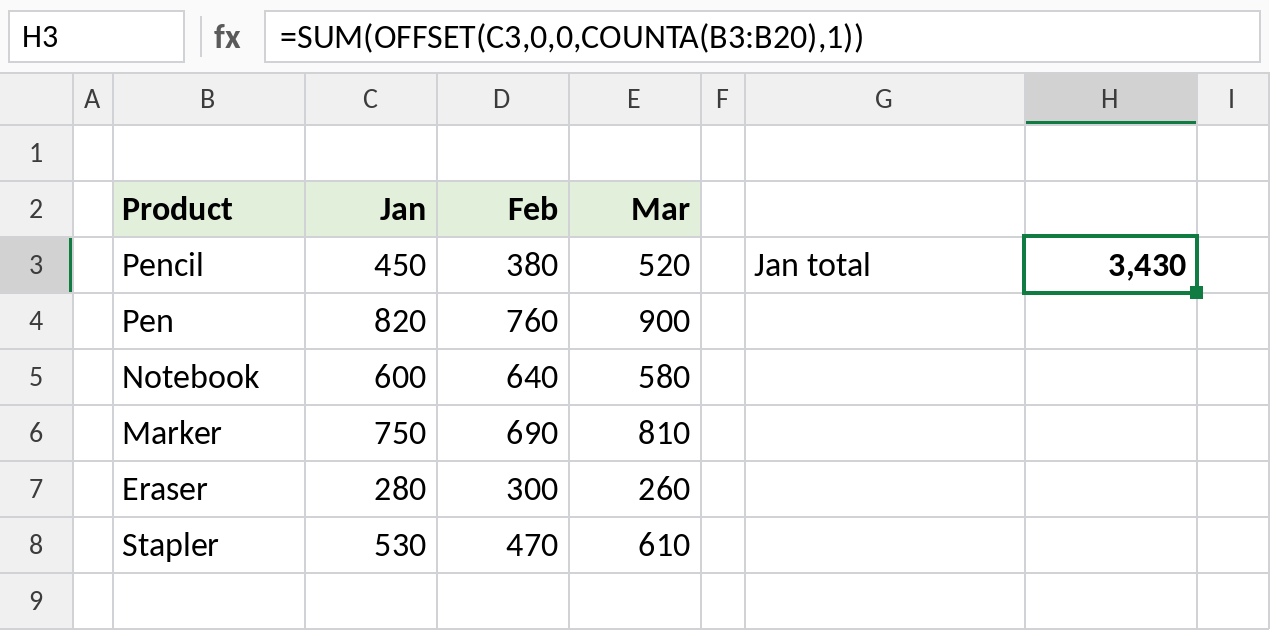Select column G header
Screen dimensions: 1270x630
pos(885,99)
